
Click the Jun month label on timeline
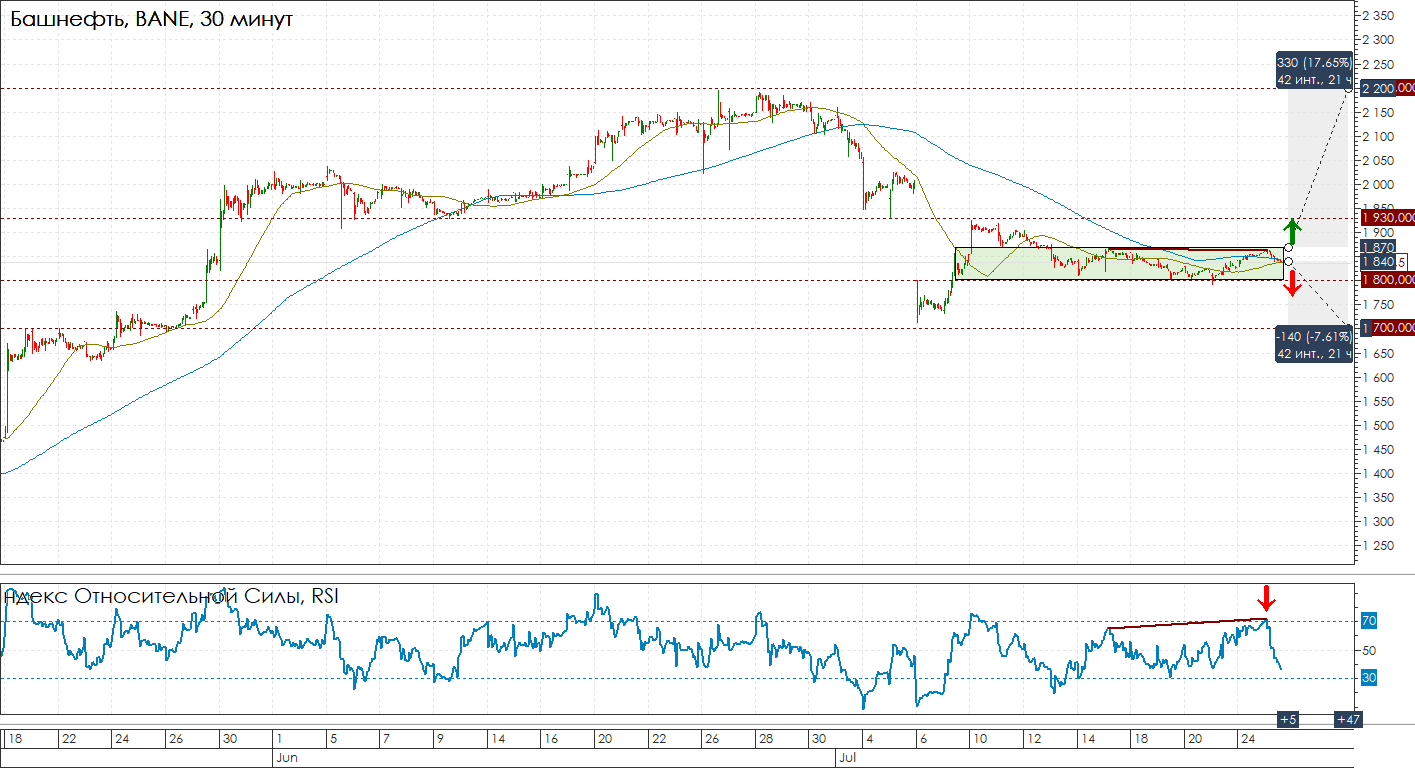click(285, 758)
